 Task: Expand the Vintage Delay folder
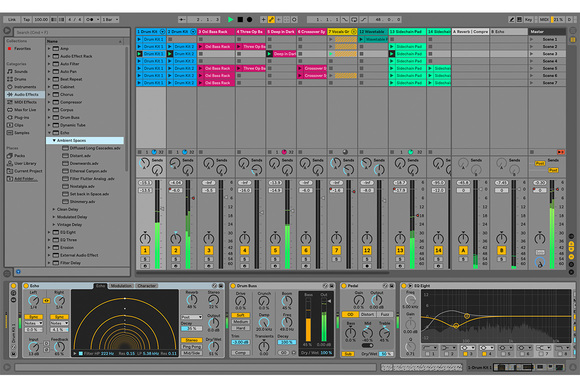coord(54,225)
